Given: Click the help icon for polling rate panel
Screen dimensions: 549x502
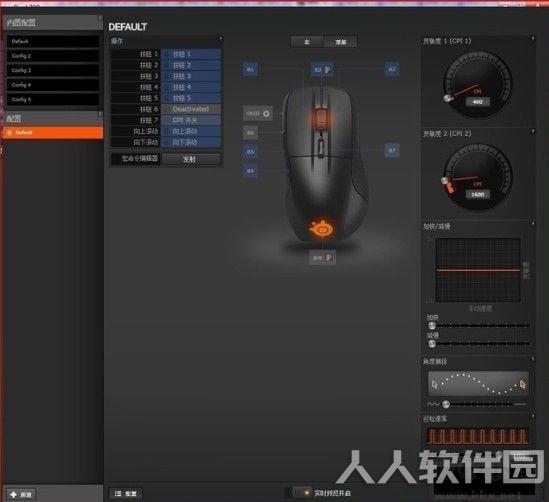Looking at the screenshot, I should tap(533, 416).
